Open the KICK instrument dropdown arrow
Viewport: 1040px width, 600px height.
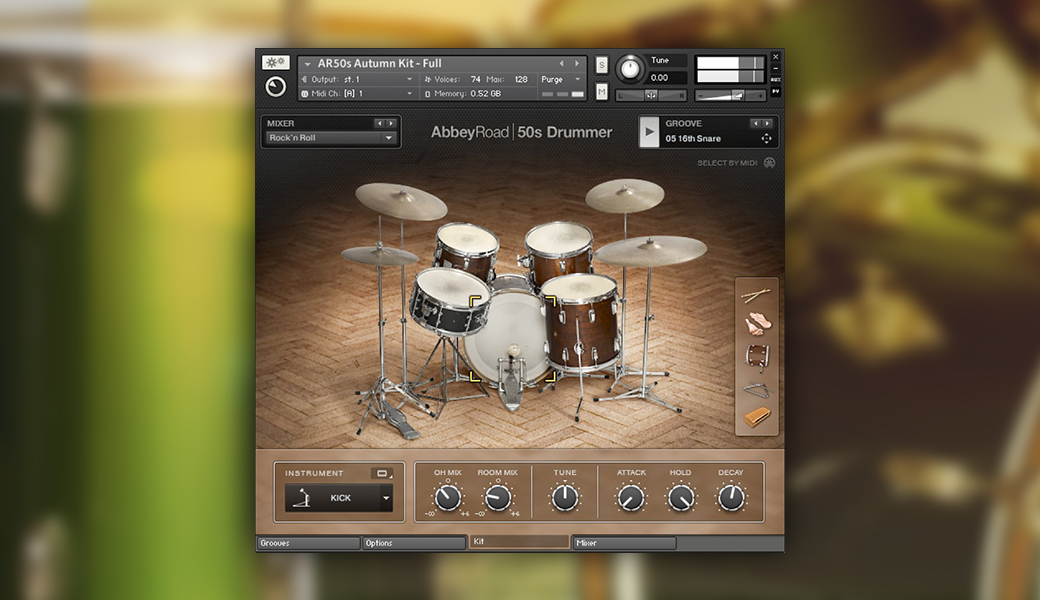click(x=385, y=498)
